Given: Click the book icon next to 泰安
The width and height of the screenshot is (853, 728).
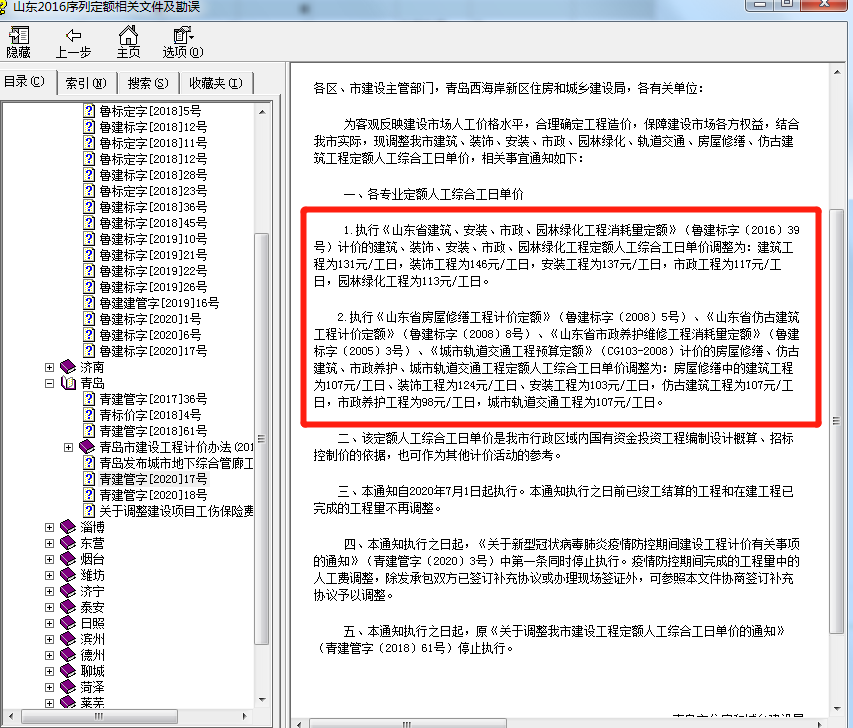Looking at the screenshot, I should pos(68,607).
